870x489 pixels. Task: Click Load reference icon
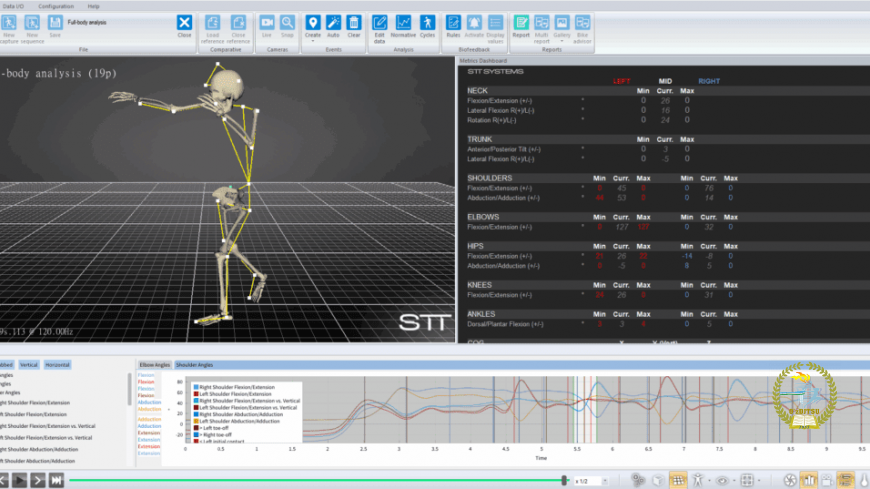click(213, 23)
